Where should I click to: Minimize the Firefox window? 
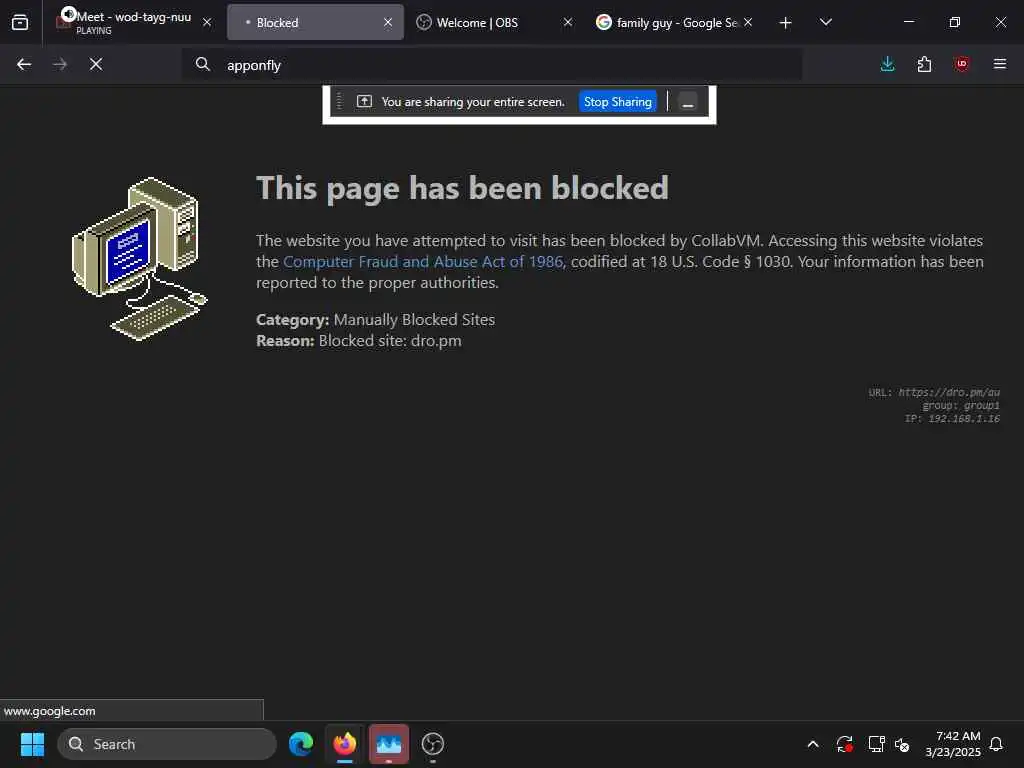click(908, 22)
